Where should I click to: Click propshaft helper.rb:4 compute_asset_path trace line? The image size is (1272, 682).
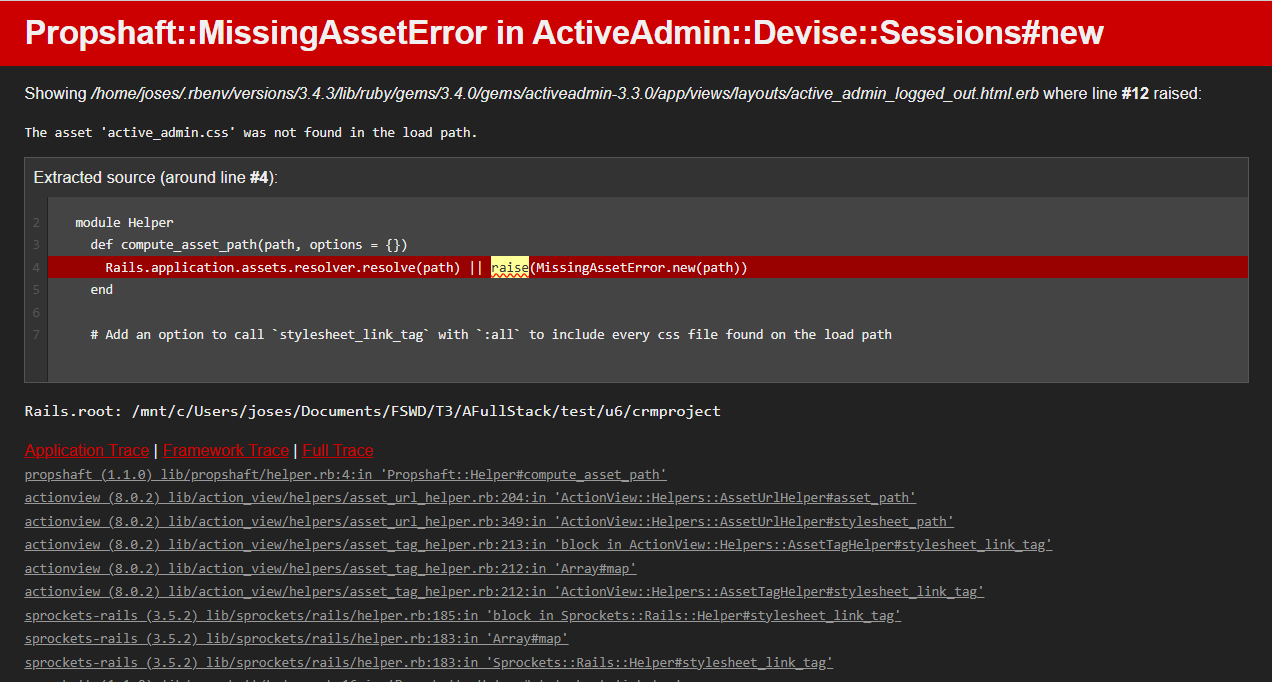click(345, 474)
